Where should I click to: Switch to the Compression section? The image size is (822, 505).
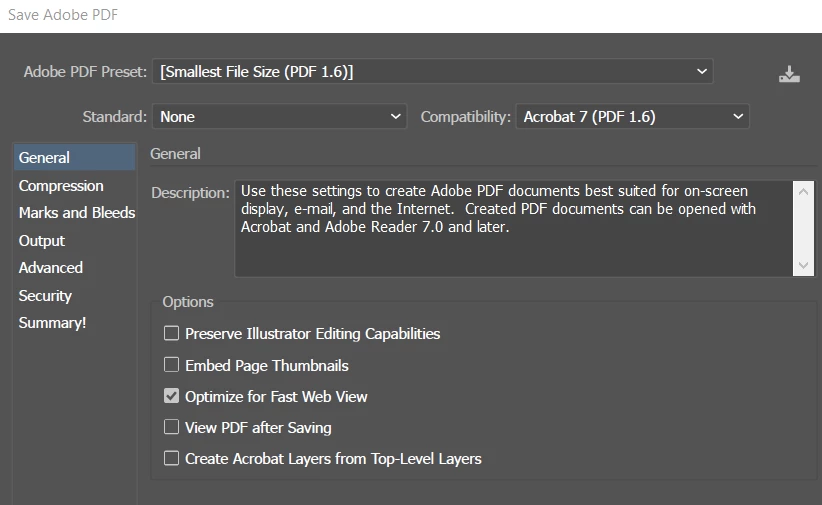74,186
